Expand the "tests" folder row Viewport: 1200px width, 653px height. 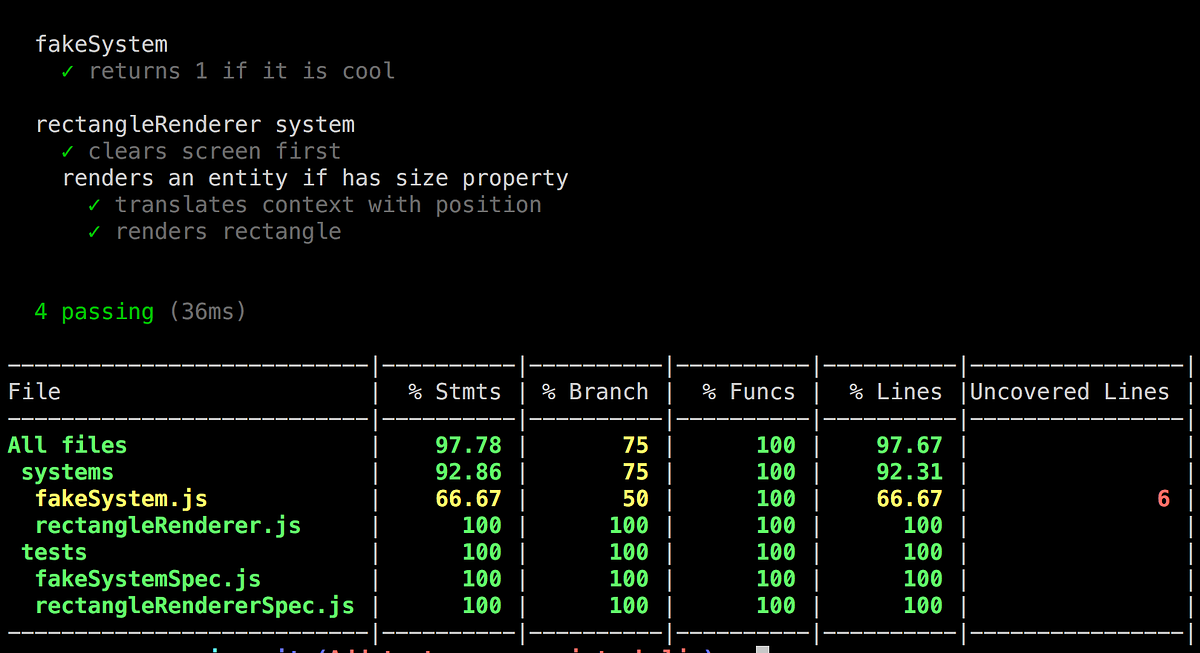pos(54,551)
